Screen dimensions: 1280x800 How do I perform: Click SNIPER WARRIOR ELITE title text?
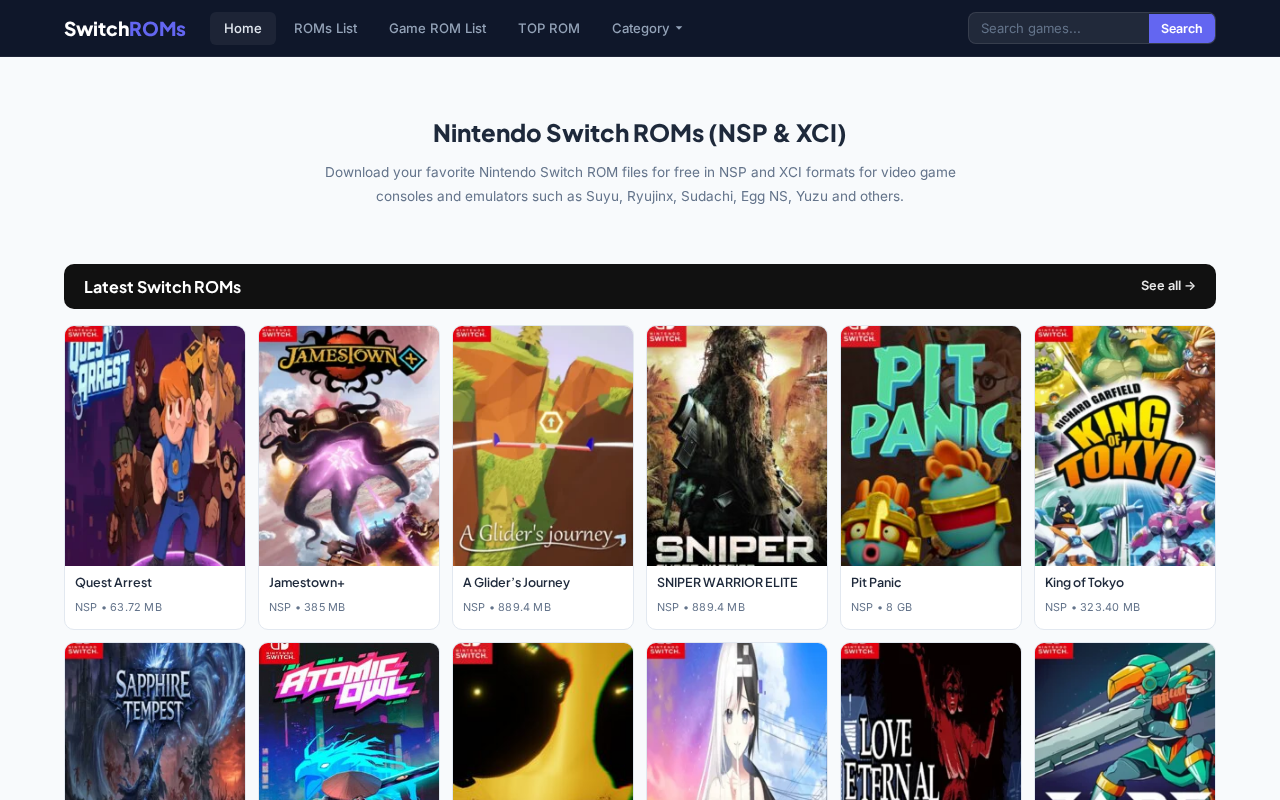727,582
